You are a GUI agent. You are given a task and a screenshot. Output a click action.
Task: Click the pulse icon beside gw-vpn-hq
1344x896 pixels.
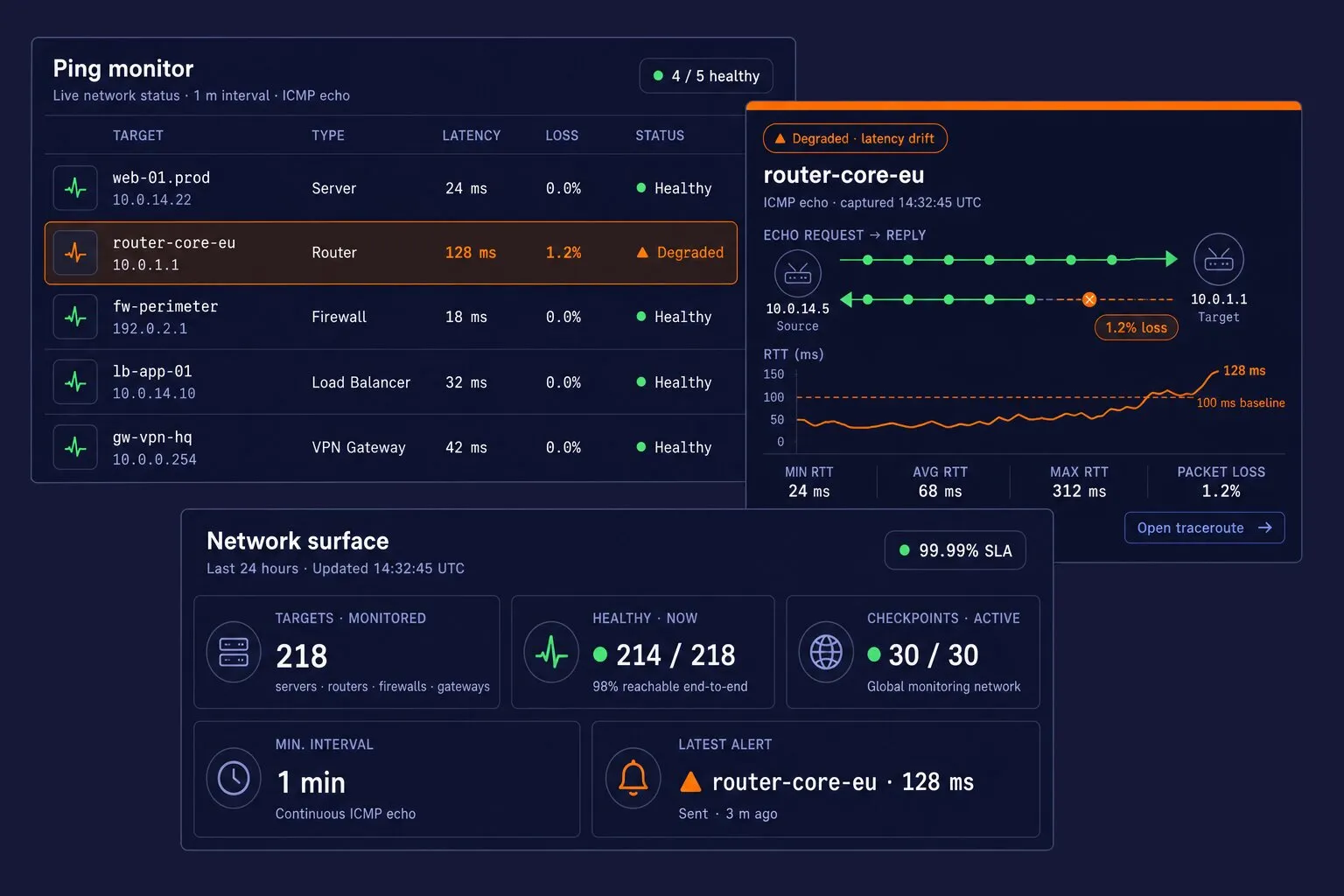[x=75, y=447]
